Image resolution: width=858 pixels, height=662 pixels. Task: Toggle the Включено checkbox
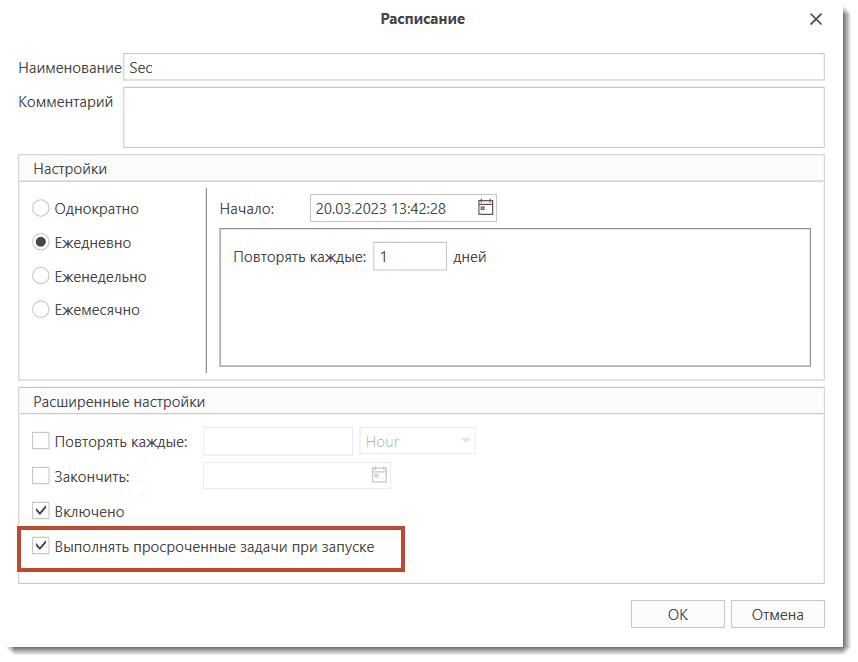tap(41, 511)
